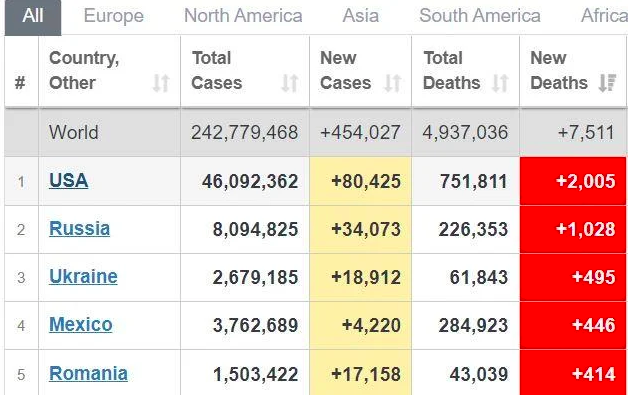628x395 pixels.
Task: Open the USA country link
Action: (68, 181)
